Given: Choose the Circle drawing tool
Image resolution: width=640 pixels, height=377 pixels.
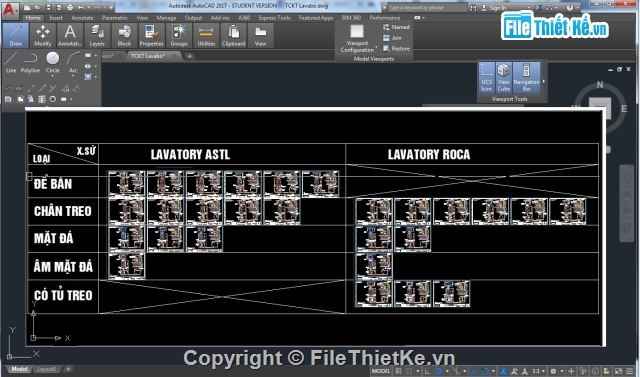Looking at the screenshot, I should (x=53, y=62).
